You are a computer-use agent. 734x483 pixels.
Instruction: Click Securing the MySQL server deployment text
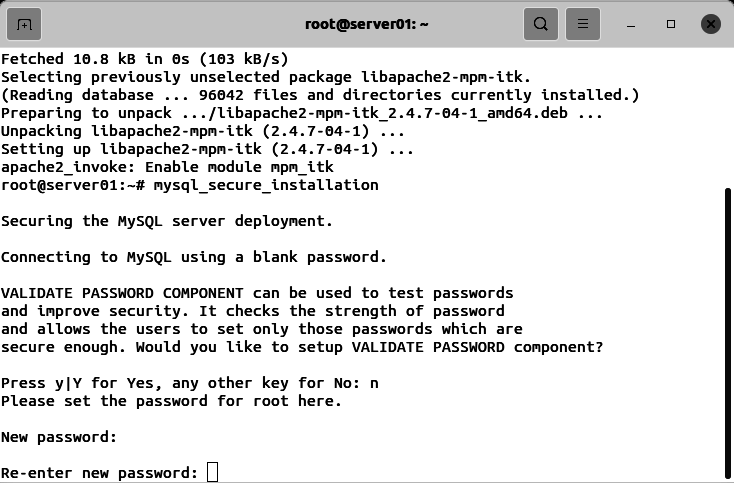point(167,221)
